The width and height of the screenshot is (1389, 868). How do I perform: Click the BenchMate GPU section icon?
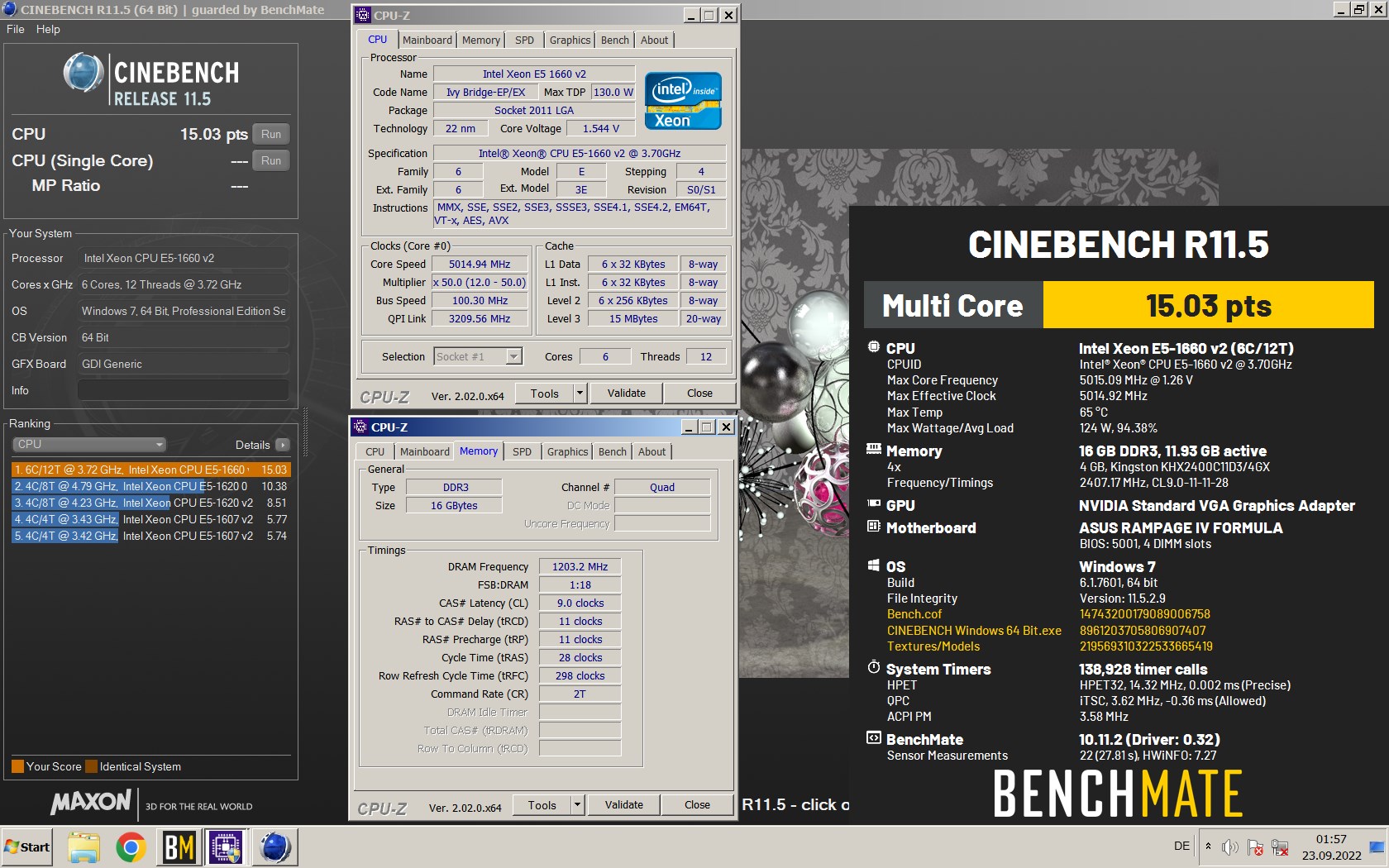pyautogui.click(x=874, y=503)
